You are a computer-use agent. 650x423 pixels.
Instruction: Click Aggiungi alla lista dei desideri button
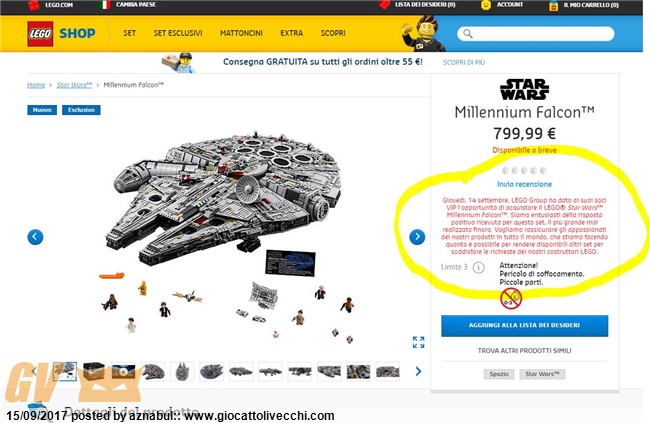click(x=524, y=326)
